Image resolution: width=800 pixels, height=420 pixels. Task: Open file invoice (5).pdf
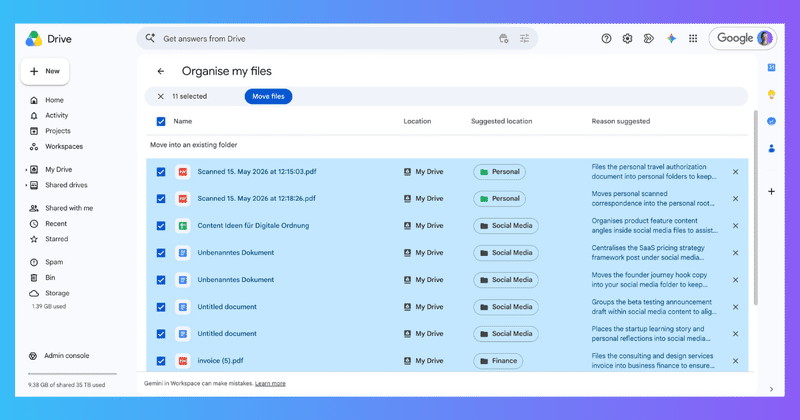click(x=220, y=361)
